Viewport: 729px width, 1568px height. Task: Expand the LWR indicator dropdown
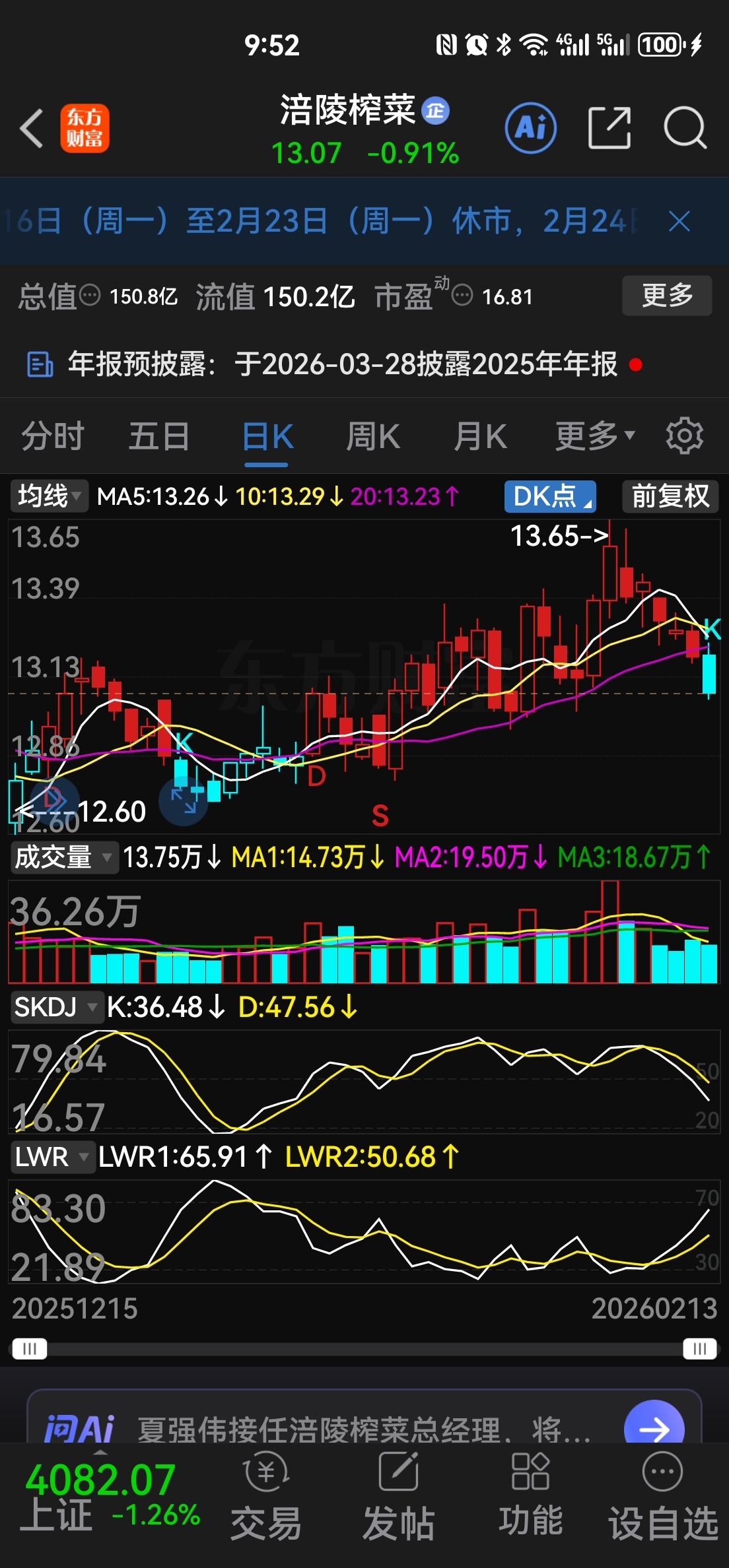tap(52, 1157)
